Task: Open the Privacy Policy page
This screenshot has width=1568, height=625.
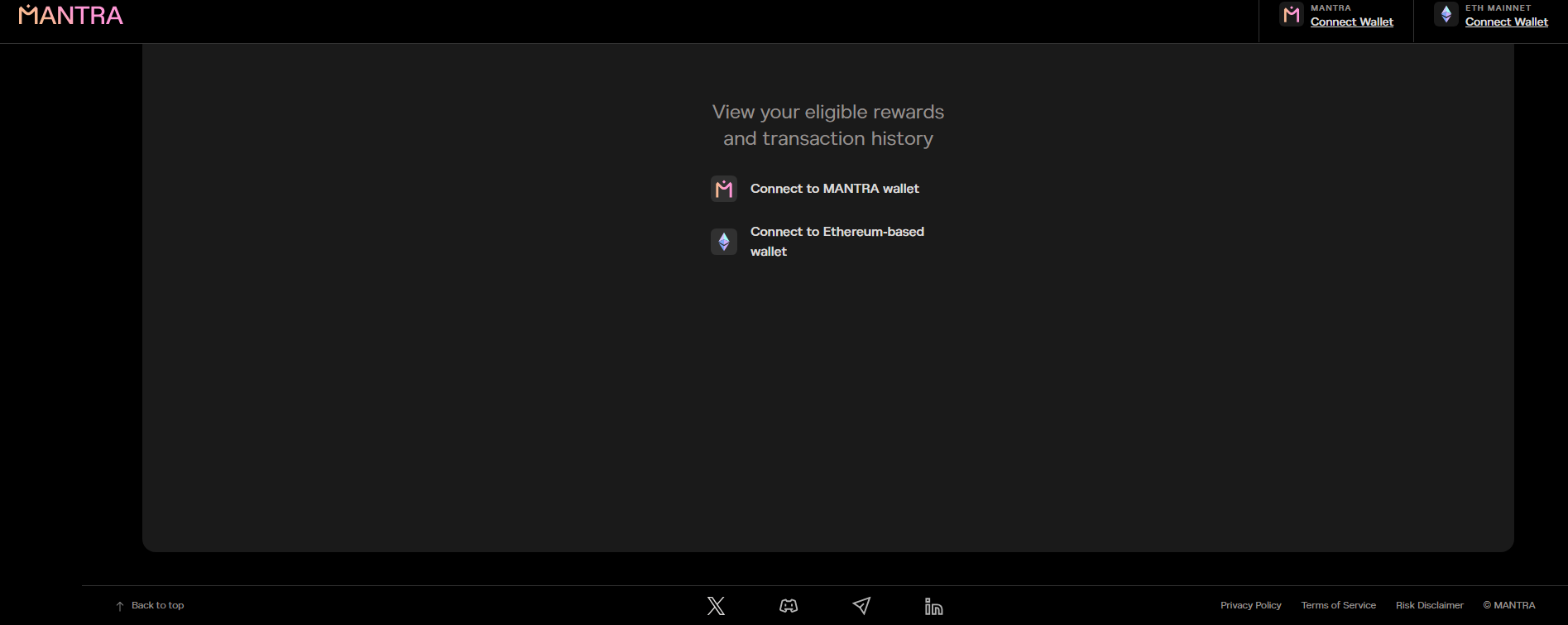Action: pyautogui.click(x=1250, y=606)
